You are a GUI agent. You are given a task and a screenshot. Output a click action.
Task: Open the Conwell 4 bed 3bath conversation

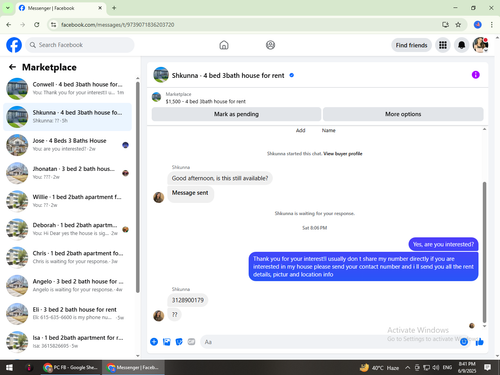[x=67, y=89]
